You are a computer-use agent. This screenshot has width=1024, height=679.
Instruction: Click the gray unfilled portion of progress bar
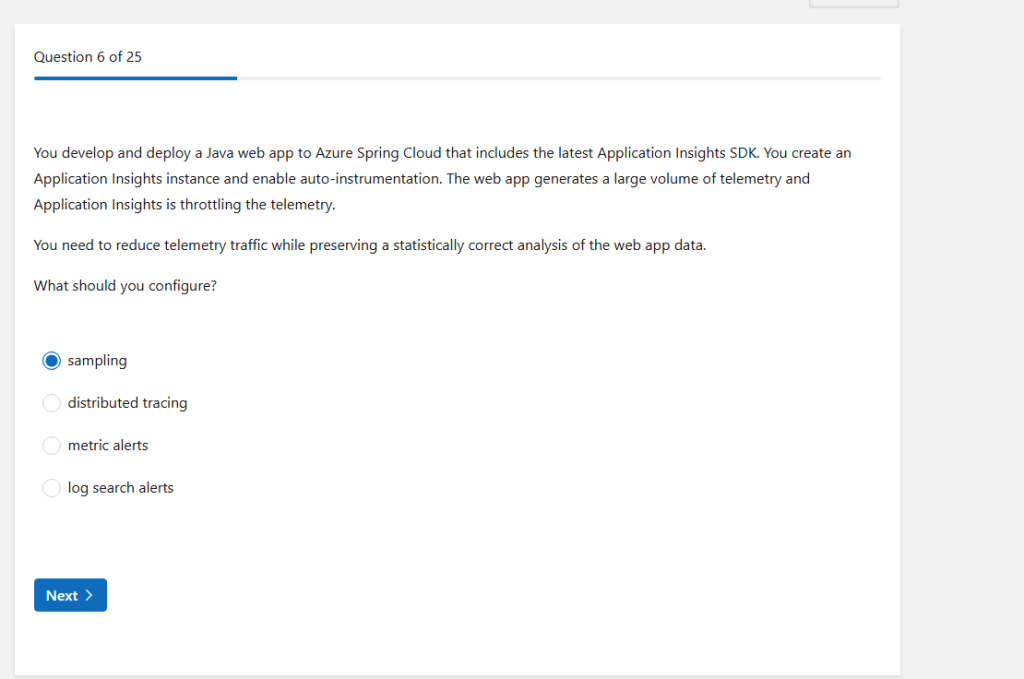click(x=558, y=78)
